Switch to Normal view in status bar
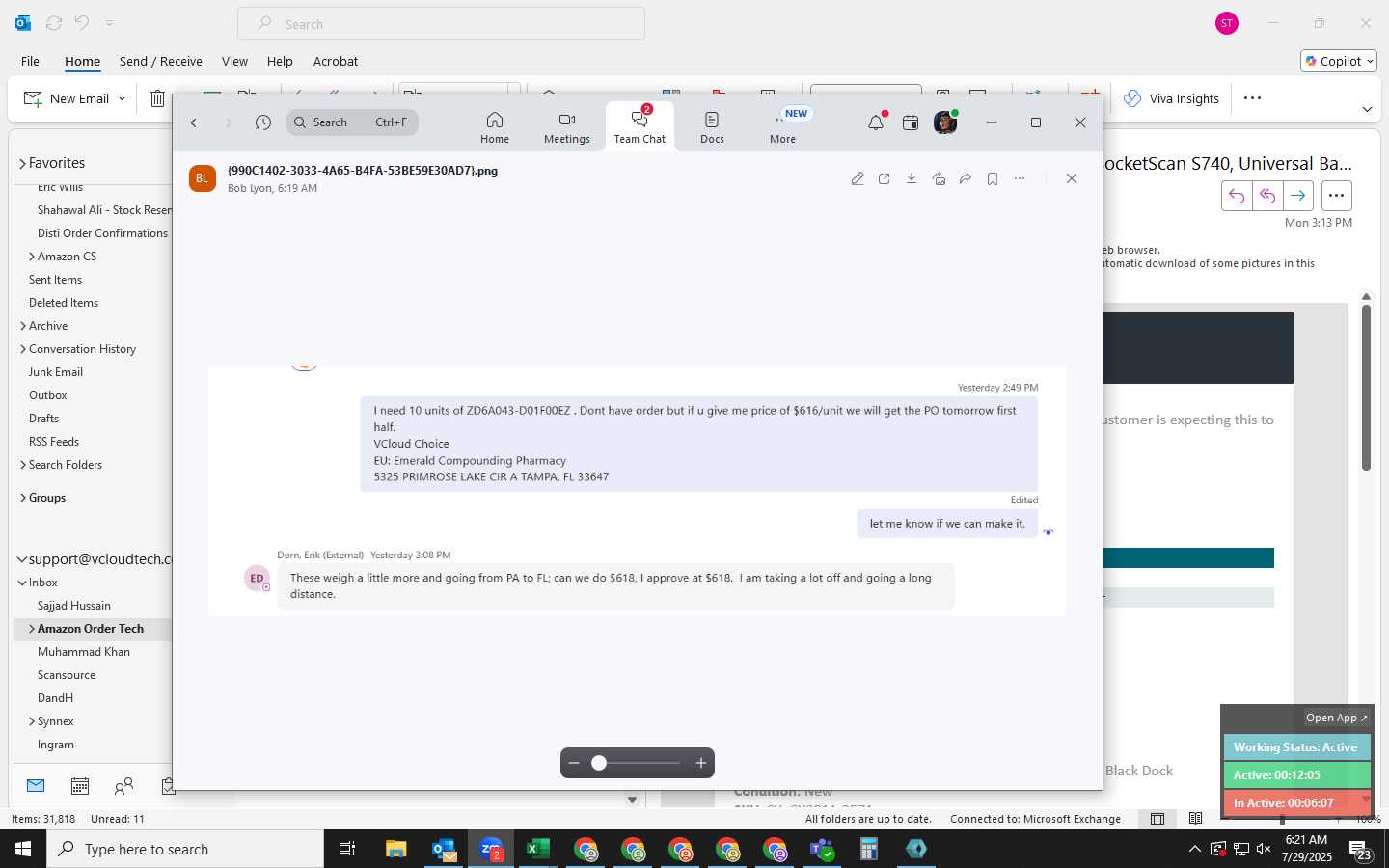Screen dimensions: 1389x868 tap(1157, 819)
